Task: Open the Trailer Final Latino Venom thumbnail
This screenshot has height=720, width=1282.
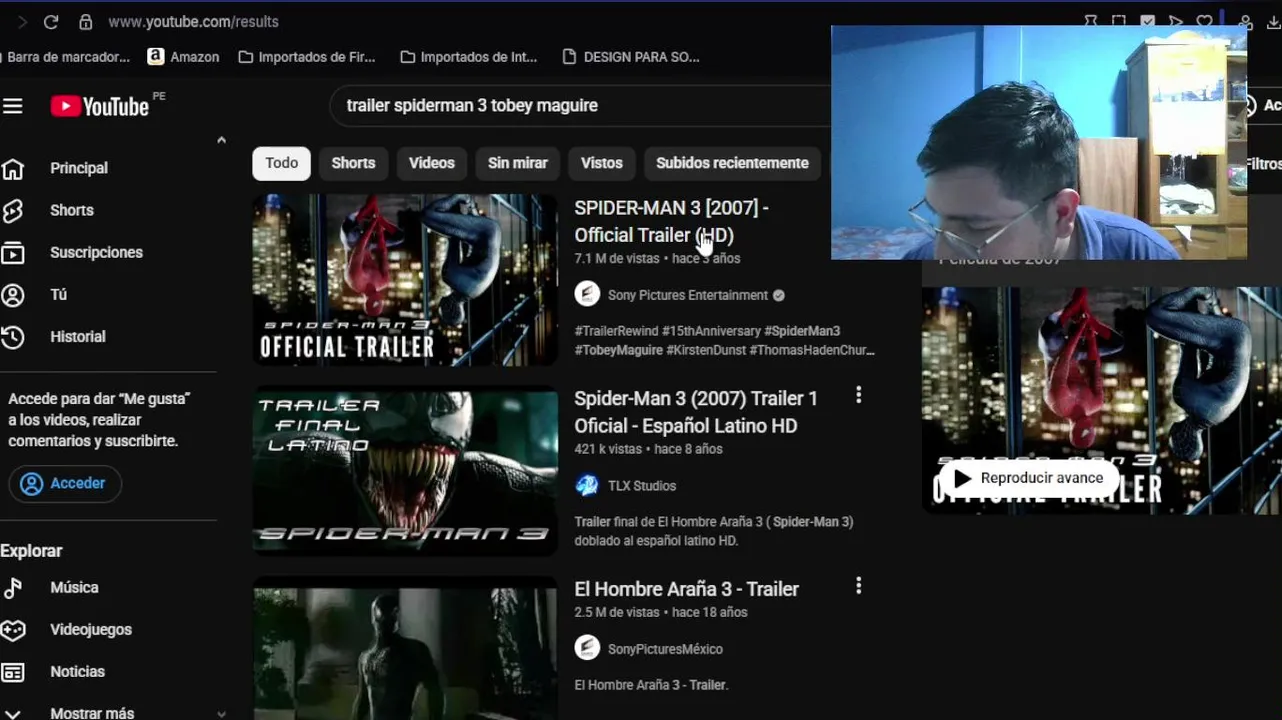Action: pos(405,470)
